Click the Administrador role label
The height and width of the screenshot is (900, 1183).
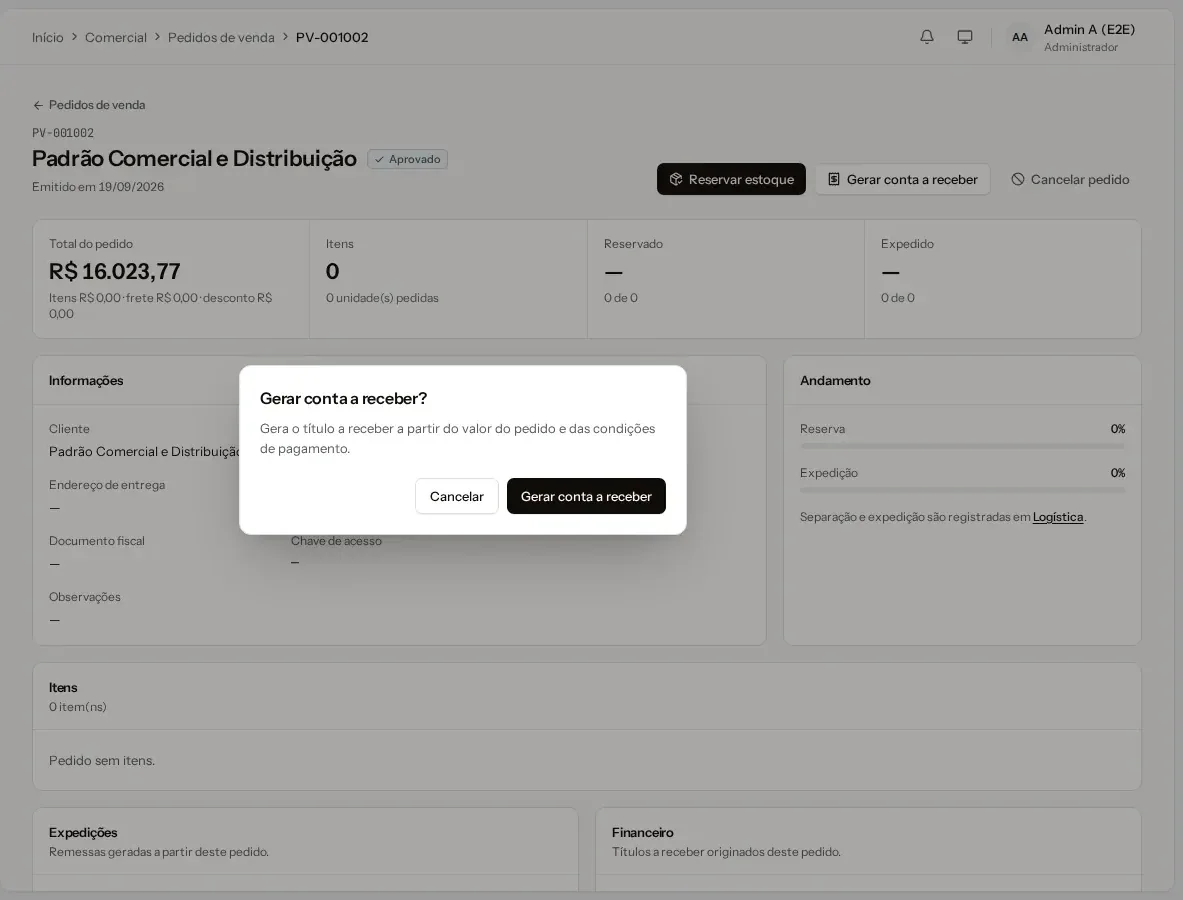(1081, 48)
